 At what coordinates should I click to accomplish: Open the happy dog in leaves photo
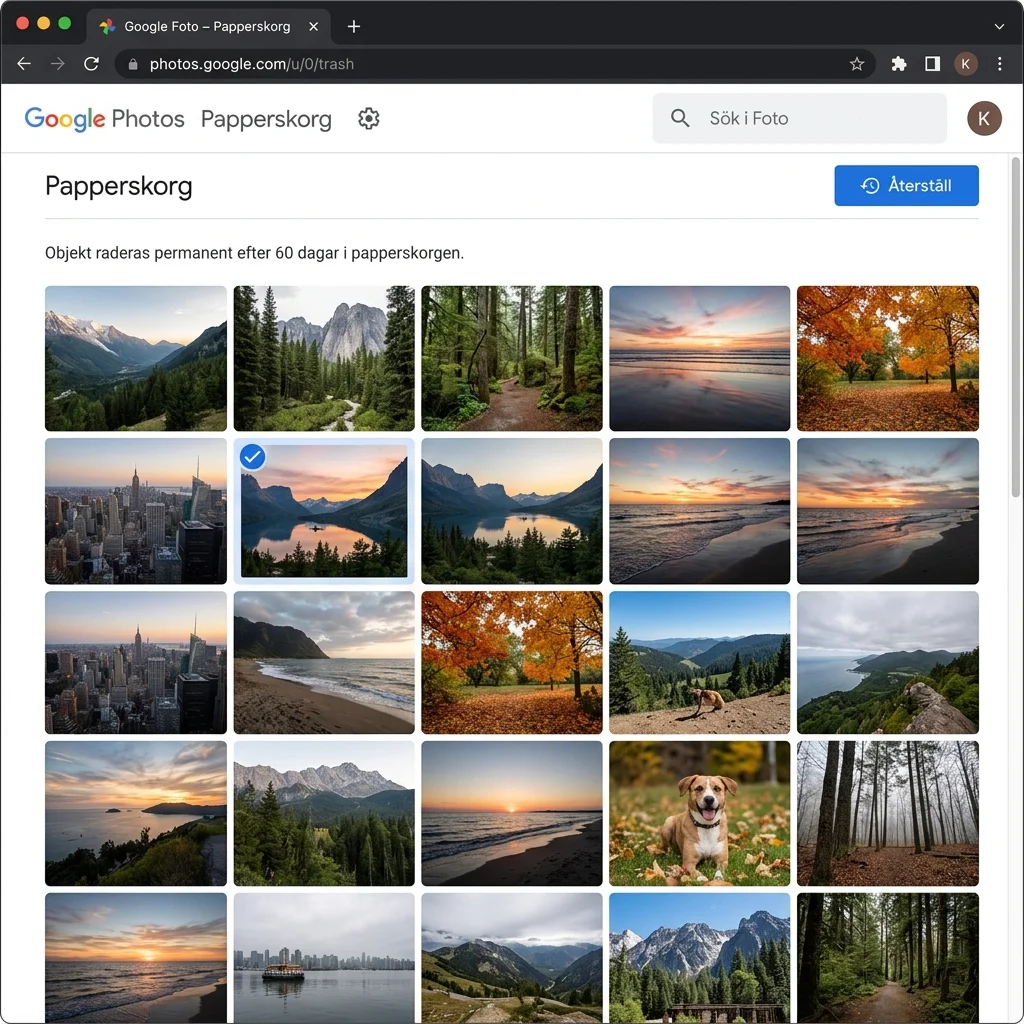[x=699, y=813]
